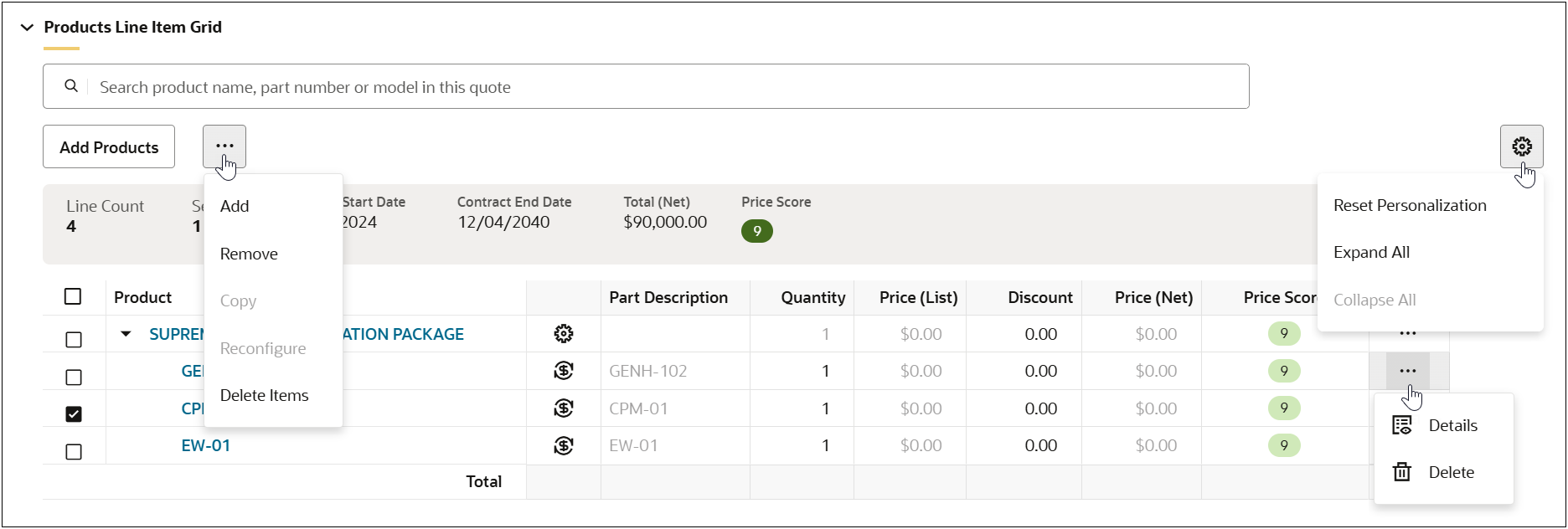Click the pricing icon in CPM-01 row
This screenshot has width=1568, height=529.
click(564, 408)
